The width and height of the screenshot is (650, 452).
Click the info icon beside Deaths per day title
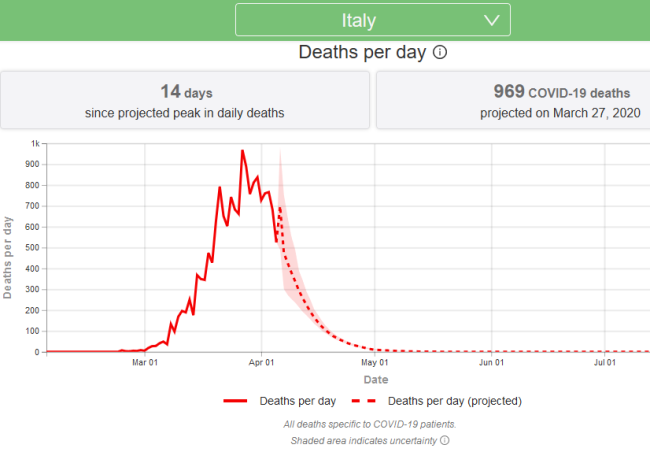coord(440,53)
